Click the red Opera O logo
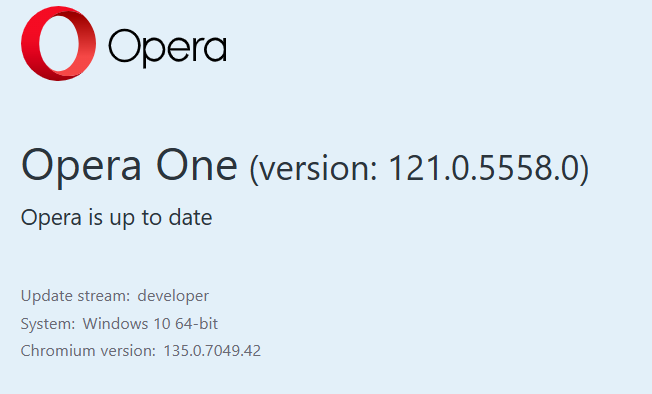 [58, 43]
